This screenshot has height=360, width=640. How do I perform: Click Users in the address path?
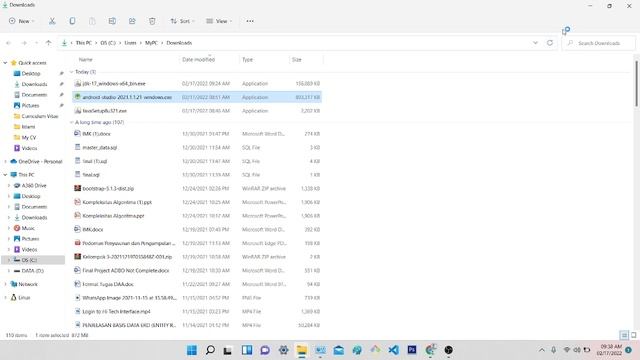coord(130,43)
